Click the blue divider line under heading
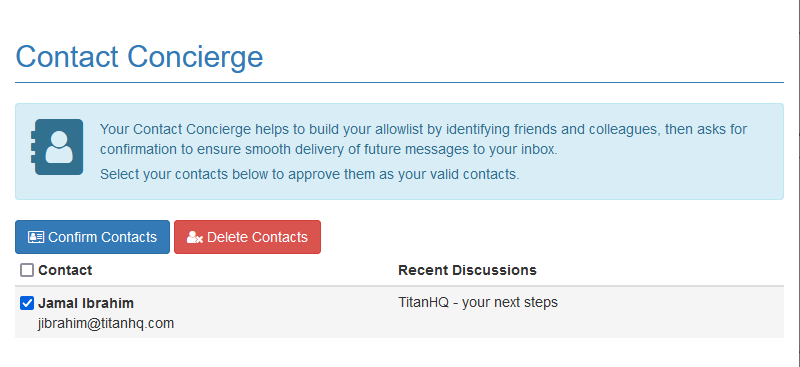This screenshot has width=800, height=367. click(x=399, y=82)
